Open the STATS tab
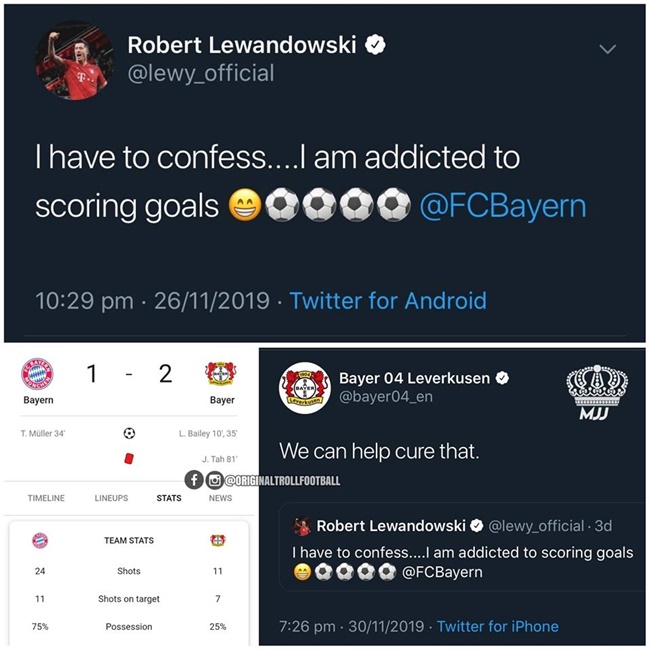 (x=169, y=498)
